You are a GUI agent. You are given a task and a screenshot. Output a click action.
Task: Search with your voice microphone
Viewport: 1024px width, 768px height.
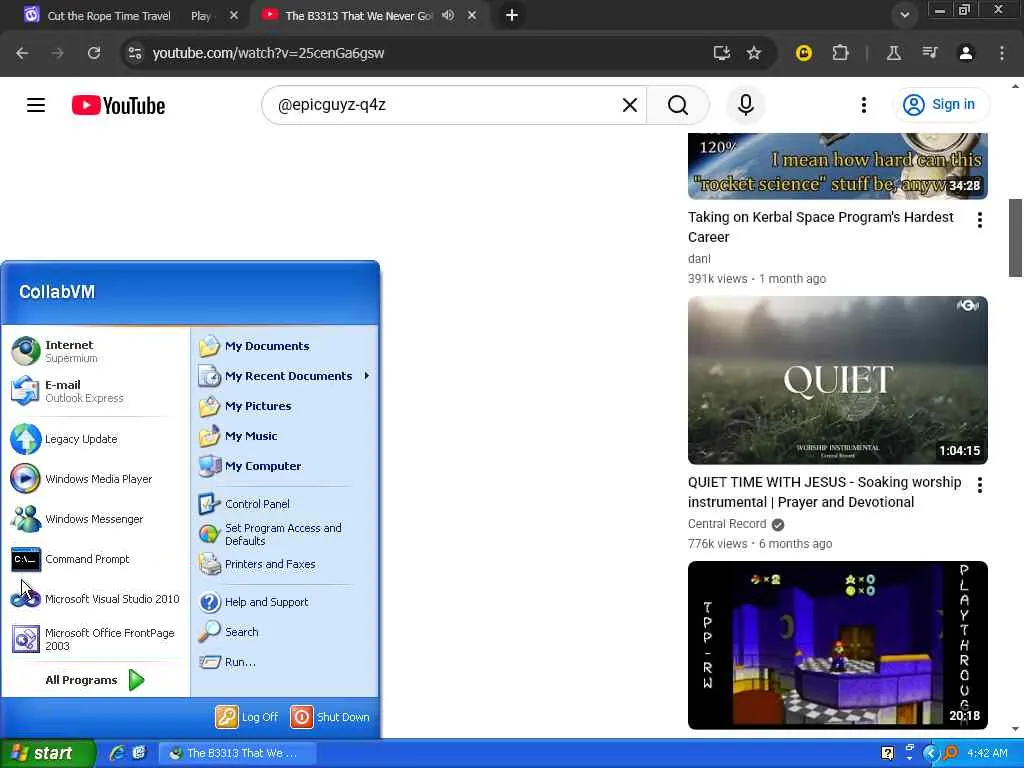click(746, 105)
